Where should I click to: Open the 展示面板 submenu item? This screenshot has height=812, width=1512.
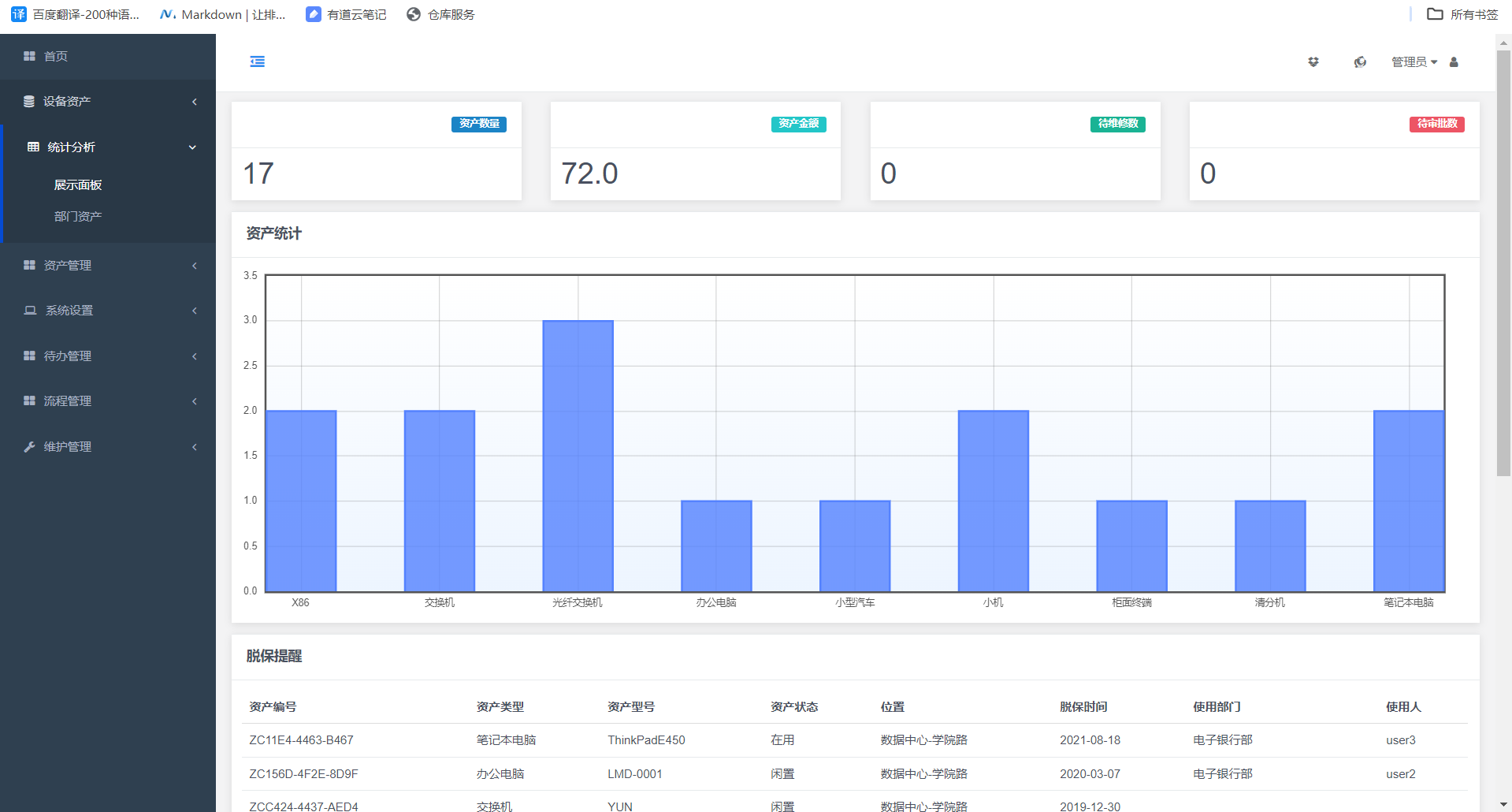pyautogui.click(x=78, y=184)
